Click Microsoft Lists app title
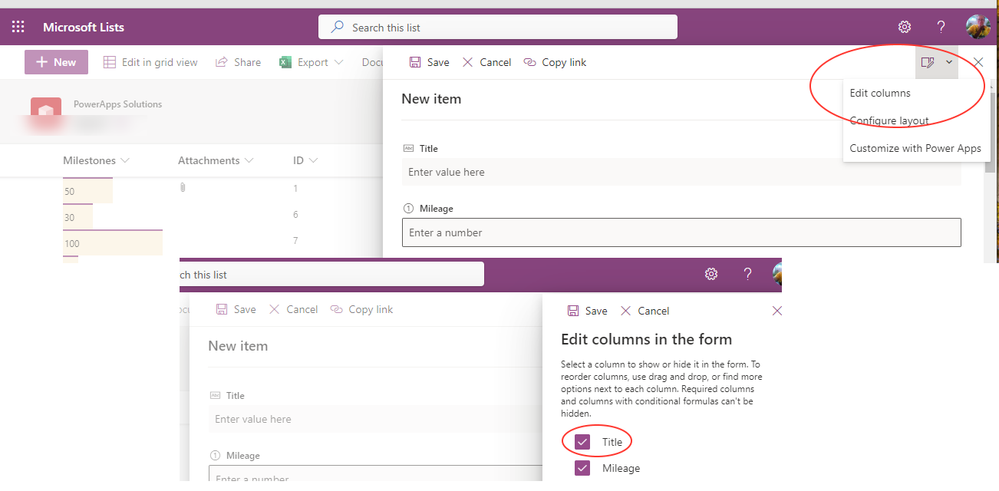This screenshot has width=999, height=491. [x=83, y=27]
